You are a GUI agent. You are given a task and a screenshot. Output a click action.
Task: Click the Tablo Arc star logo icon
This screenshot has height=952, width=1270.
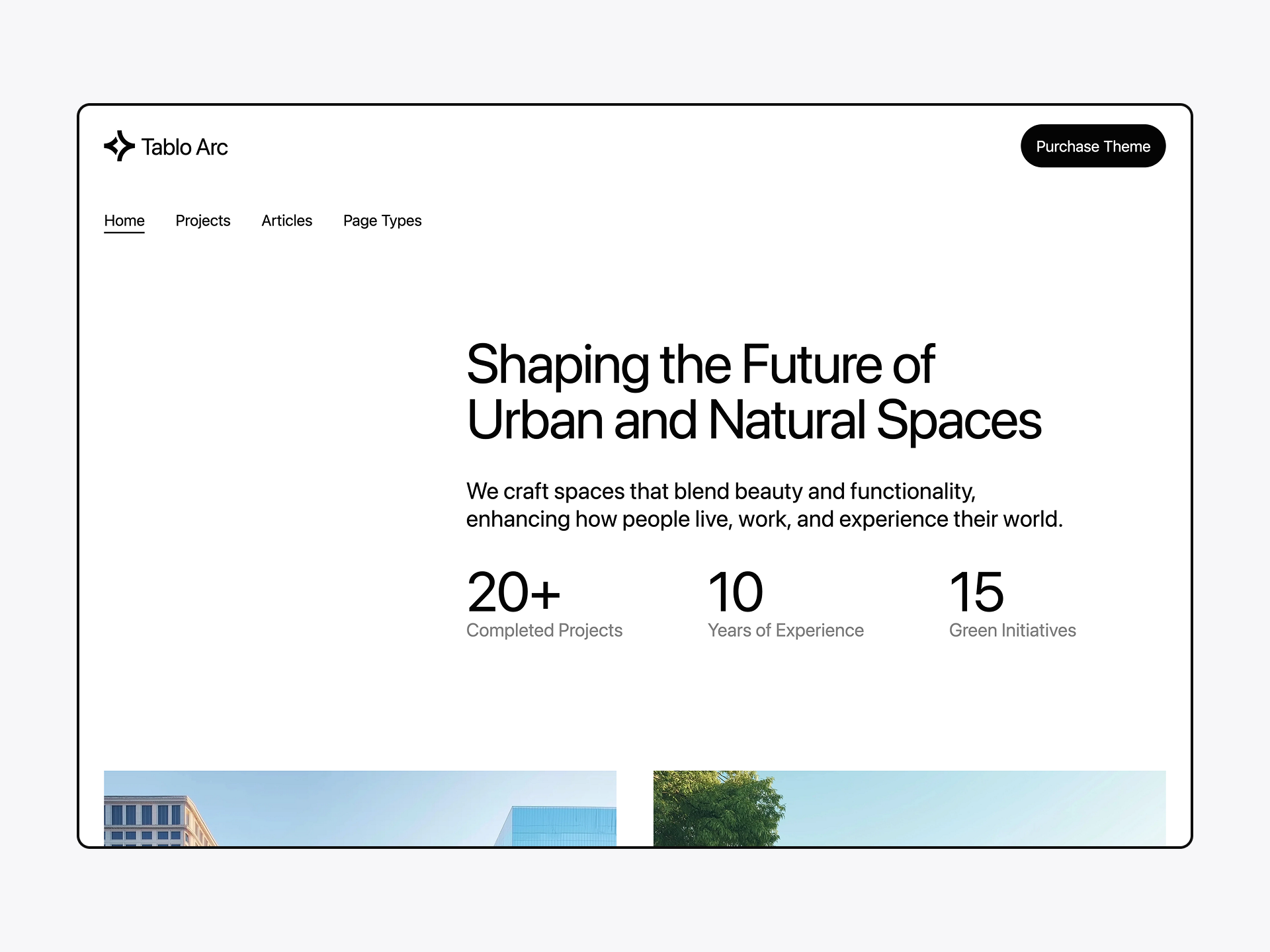[119, 146]
